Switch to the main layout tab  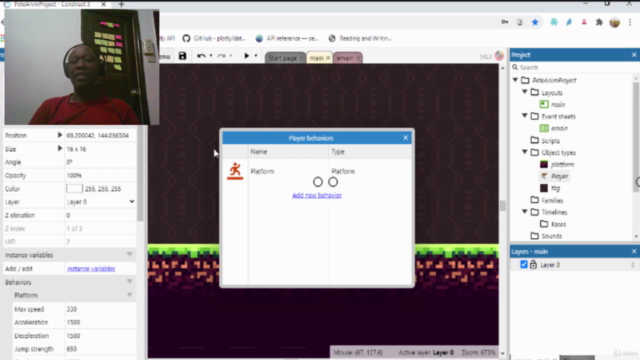(x=316, y=58)
